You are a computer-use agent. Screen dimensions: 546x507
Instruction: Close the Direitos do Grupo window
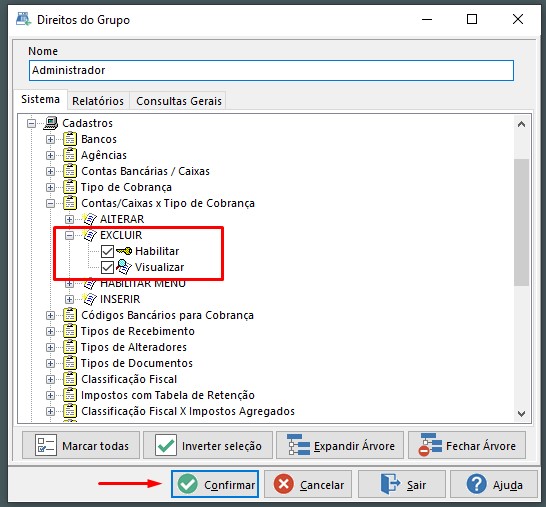pos(518,19)
